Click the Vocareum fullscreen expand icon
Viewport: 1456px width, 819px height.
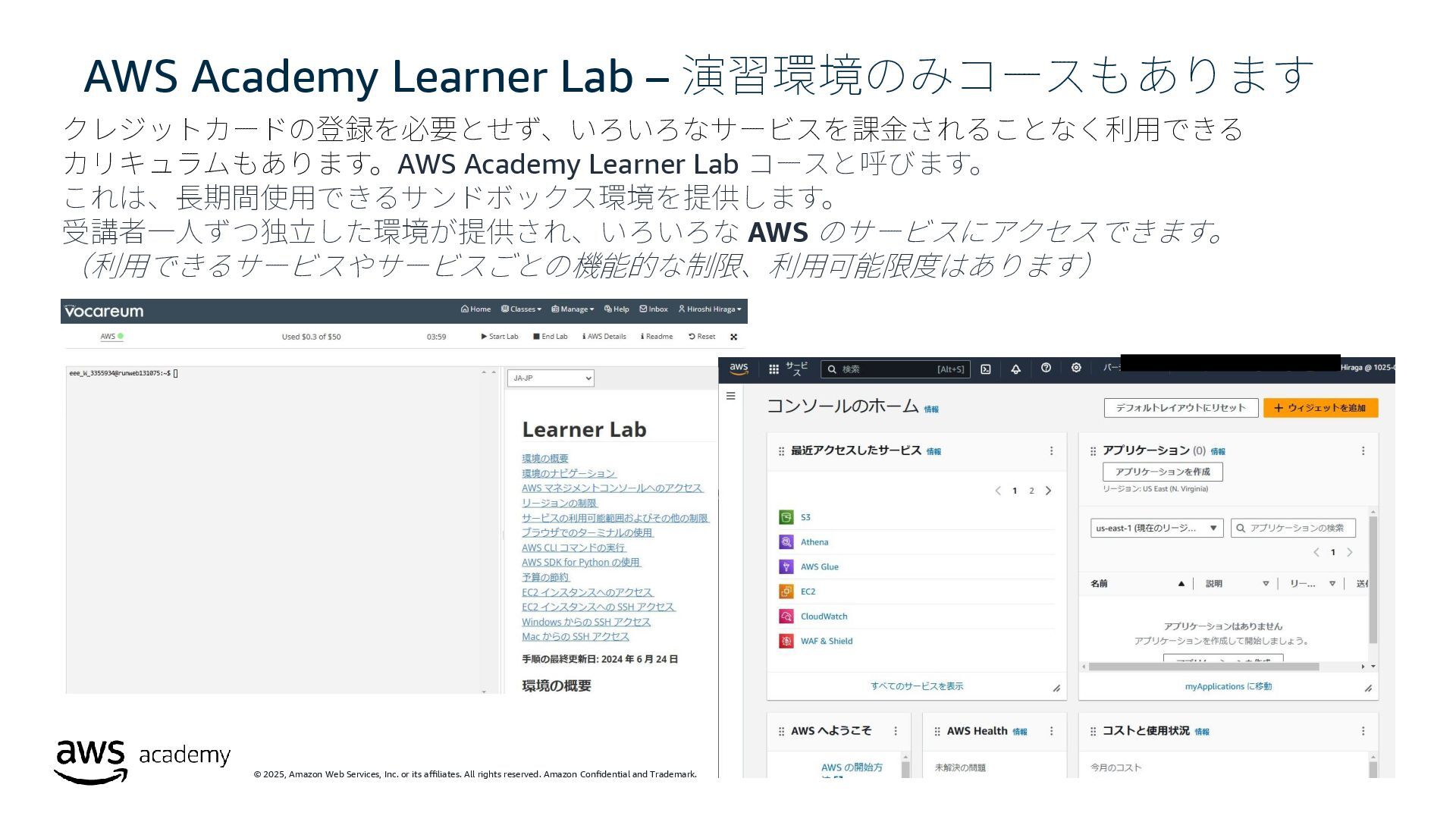coord(733,337)
